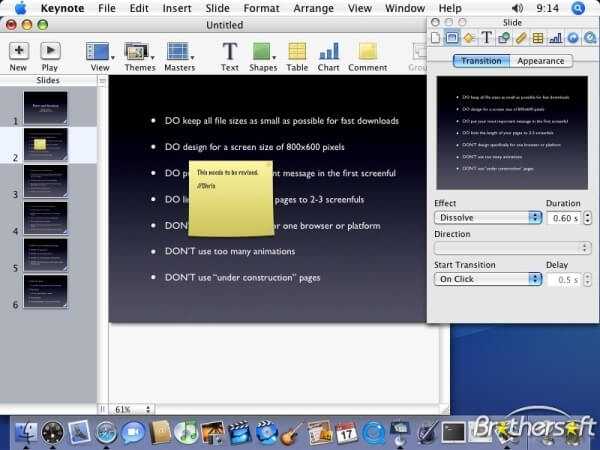Open the Metrics inspector ruler icon
600x450 pixels.
click(x=521, y=38)
